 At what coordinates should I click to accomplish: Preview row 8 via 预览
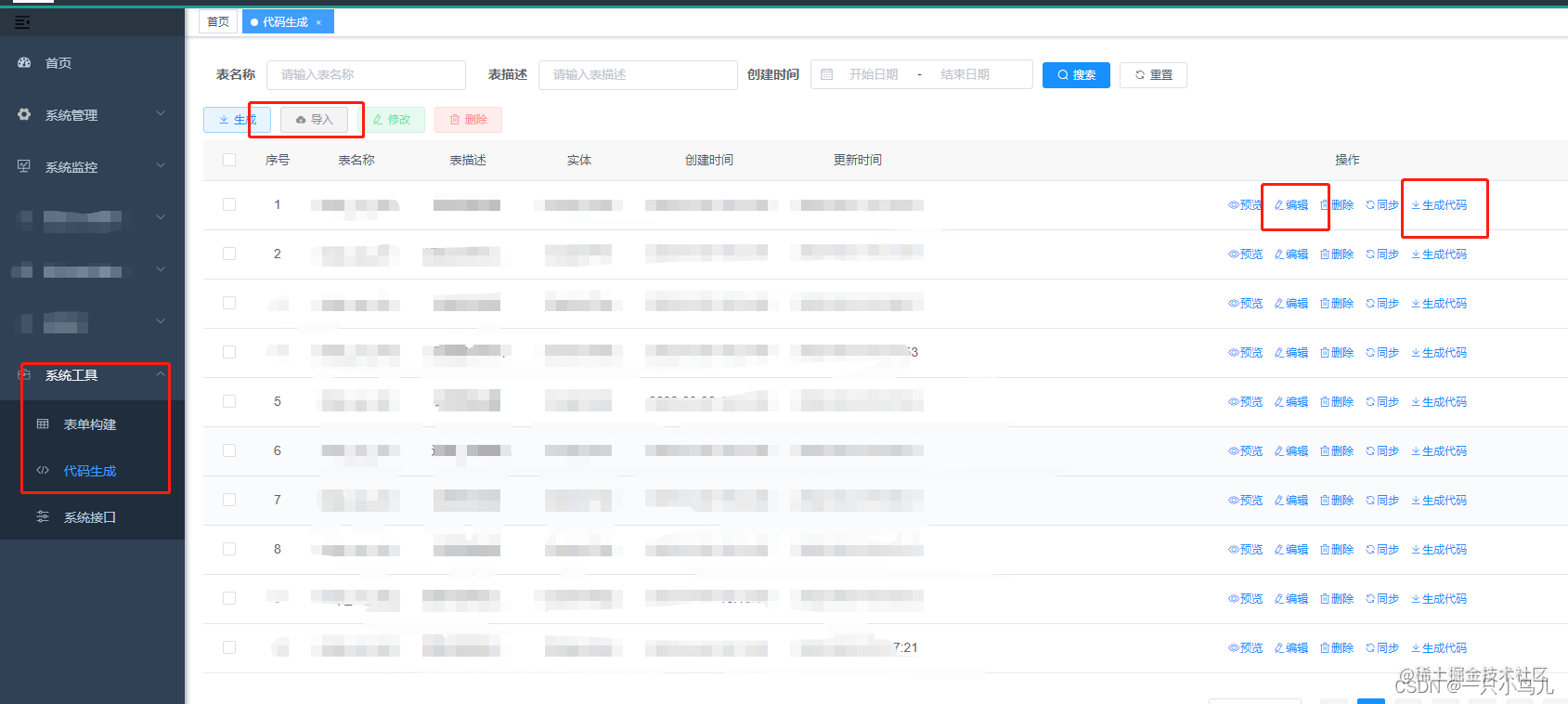point(1245,550)
